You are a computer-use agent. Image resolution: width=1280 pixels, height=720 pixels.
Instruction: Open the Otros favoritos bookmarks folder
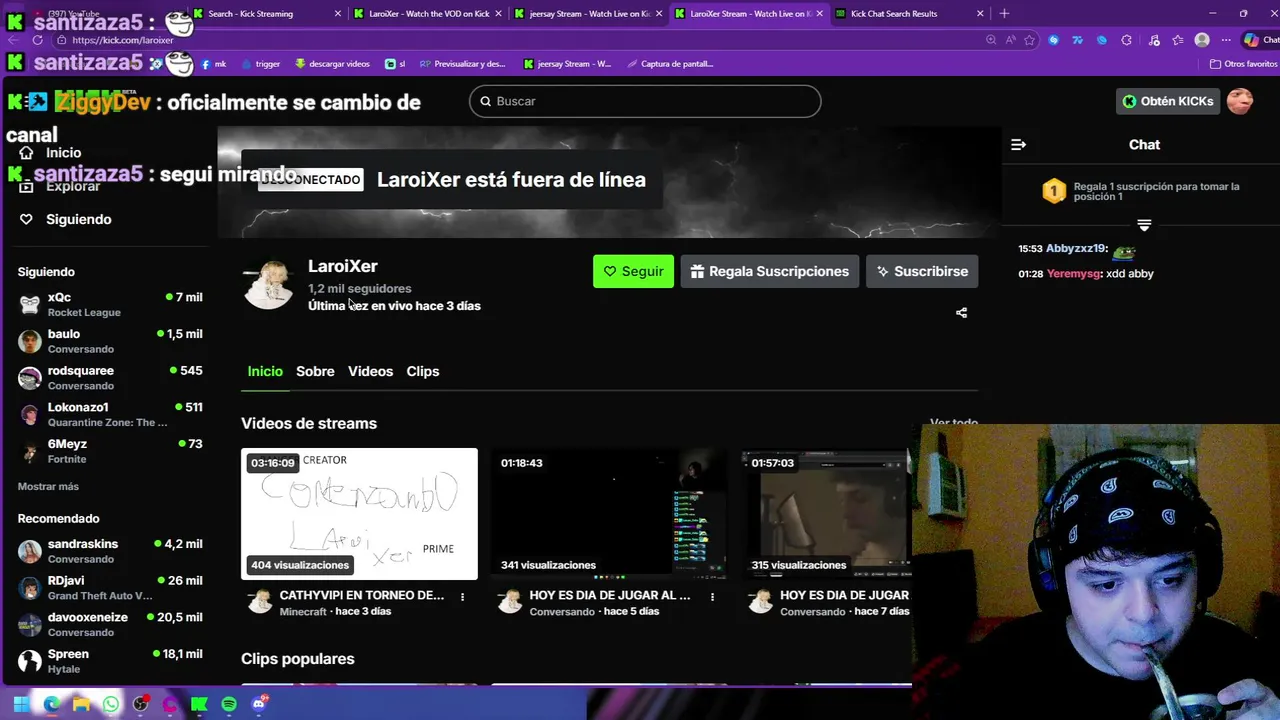[1243, 64]
